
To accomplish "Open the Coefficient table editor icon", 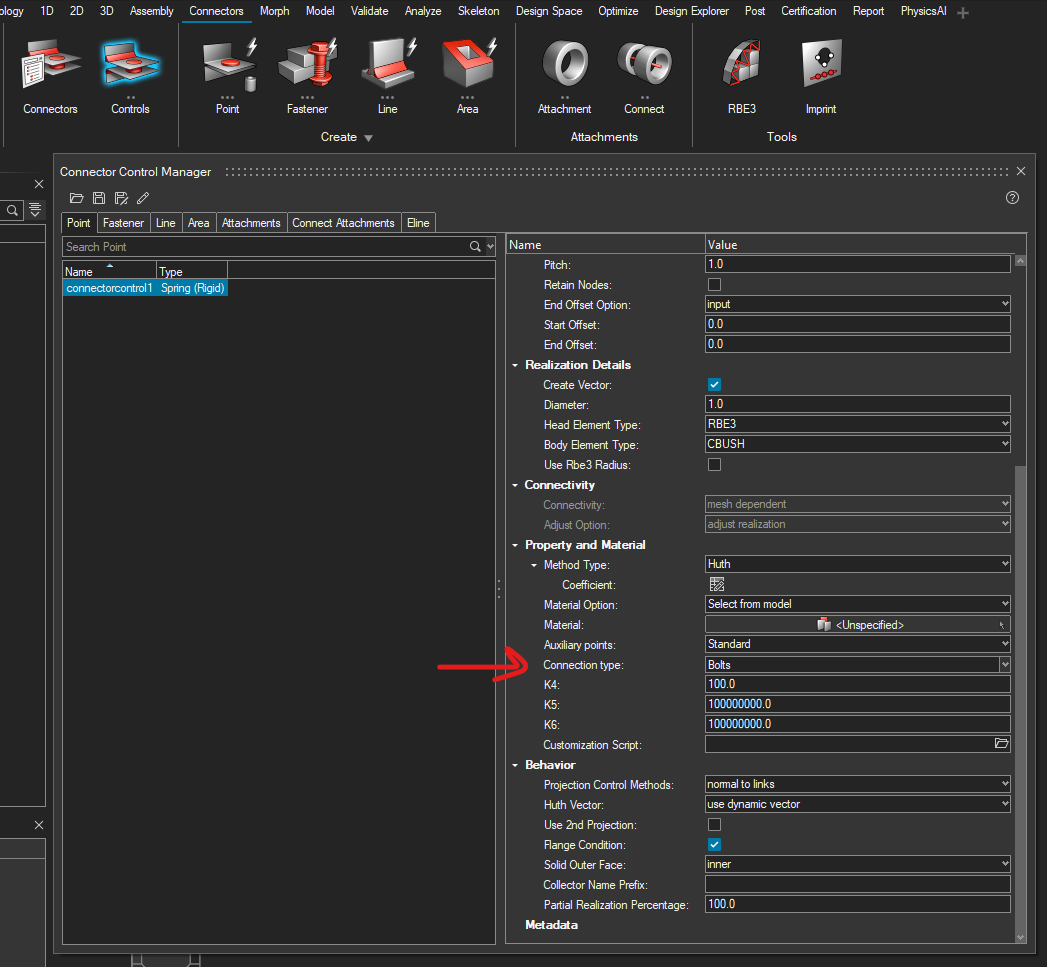I will [x=716, y=584].
